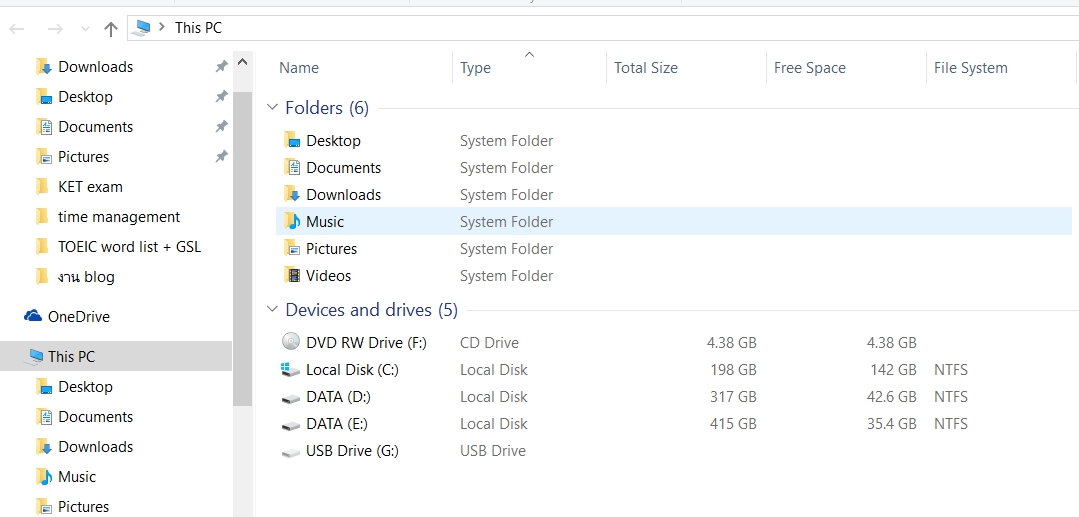Sort by the Free Space column header
The height and width of the screenshot is (517, 1079).
[x=809, y=68]
